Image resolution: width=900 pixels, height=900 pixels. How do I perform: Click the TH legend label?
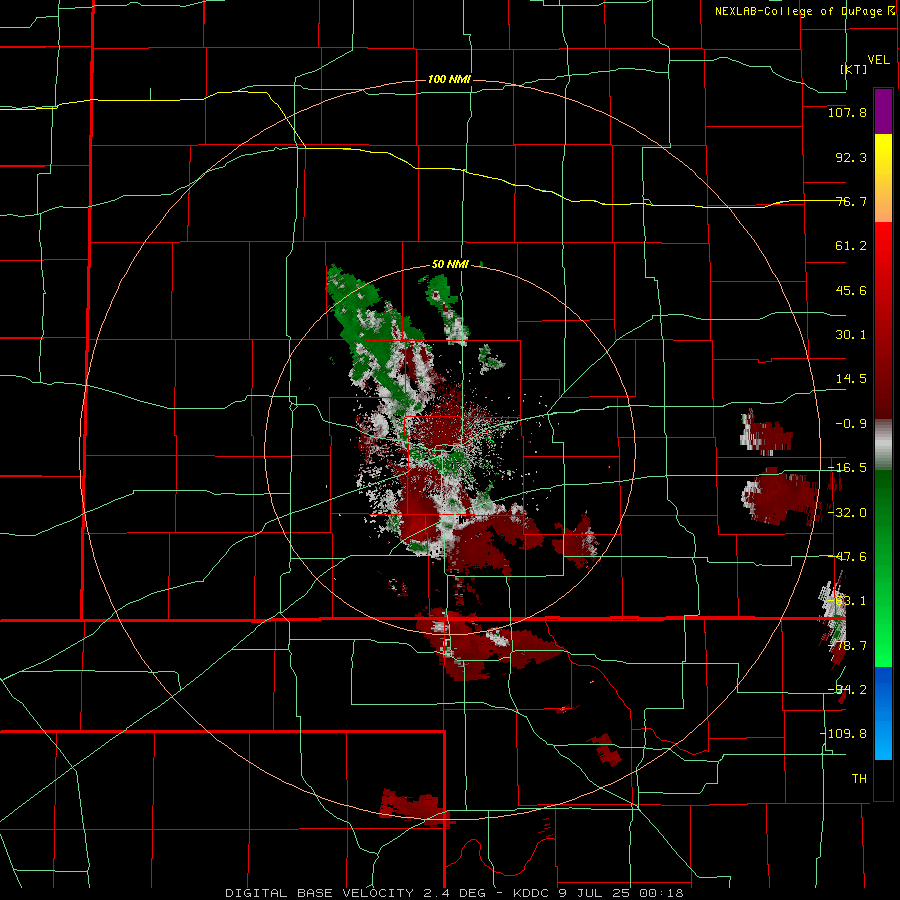point(859,779)
